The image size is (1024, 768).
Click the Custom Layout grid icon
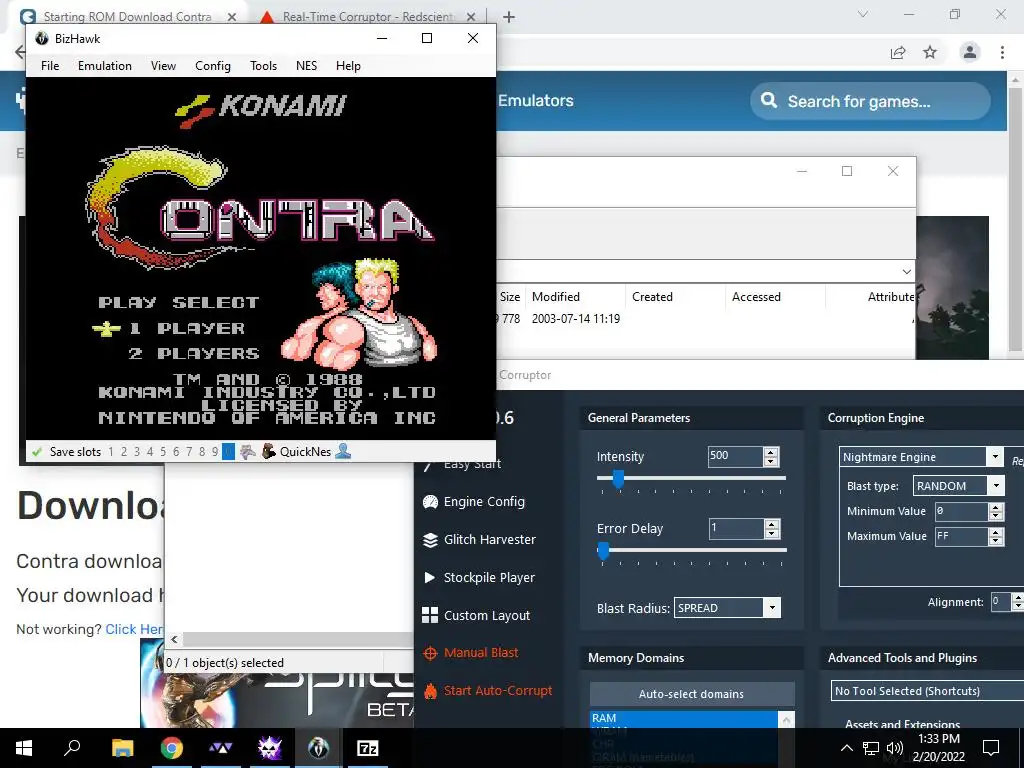point(430,615)
